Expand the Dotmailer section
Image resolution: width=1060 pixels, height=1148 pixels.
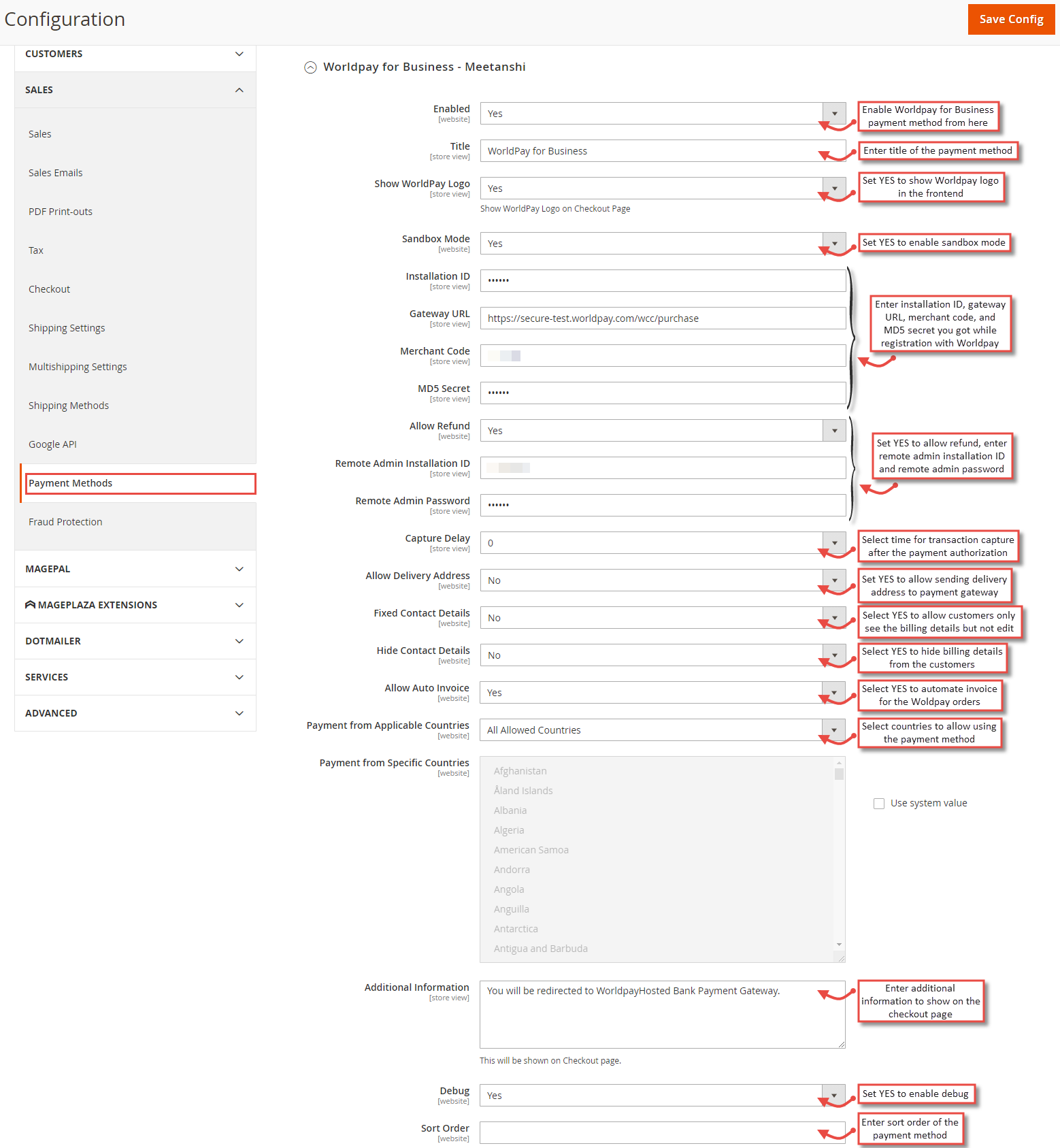[135, 641]
